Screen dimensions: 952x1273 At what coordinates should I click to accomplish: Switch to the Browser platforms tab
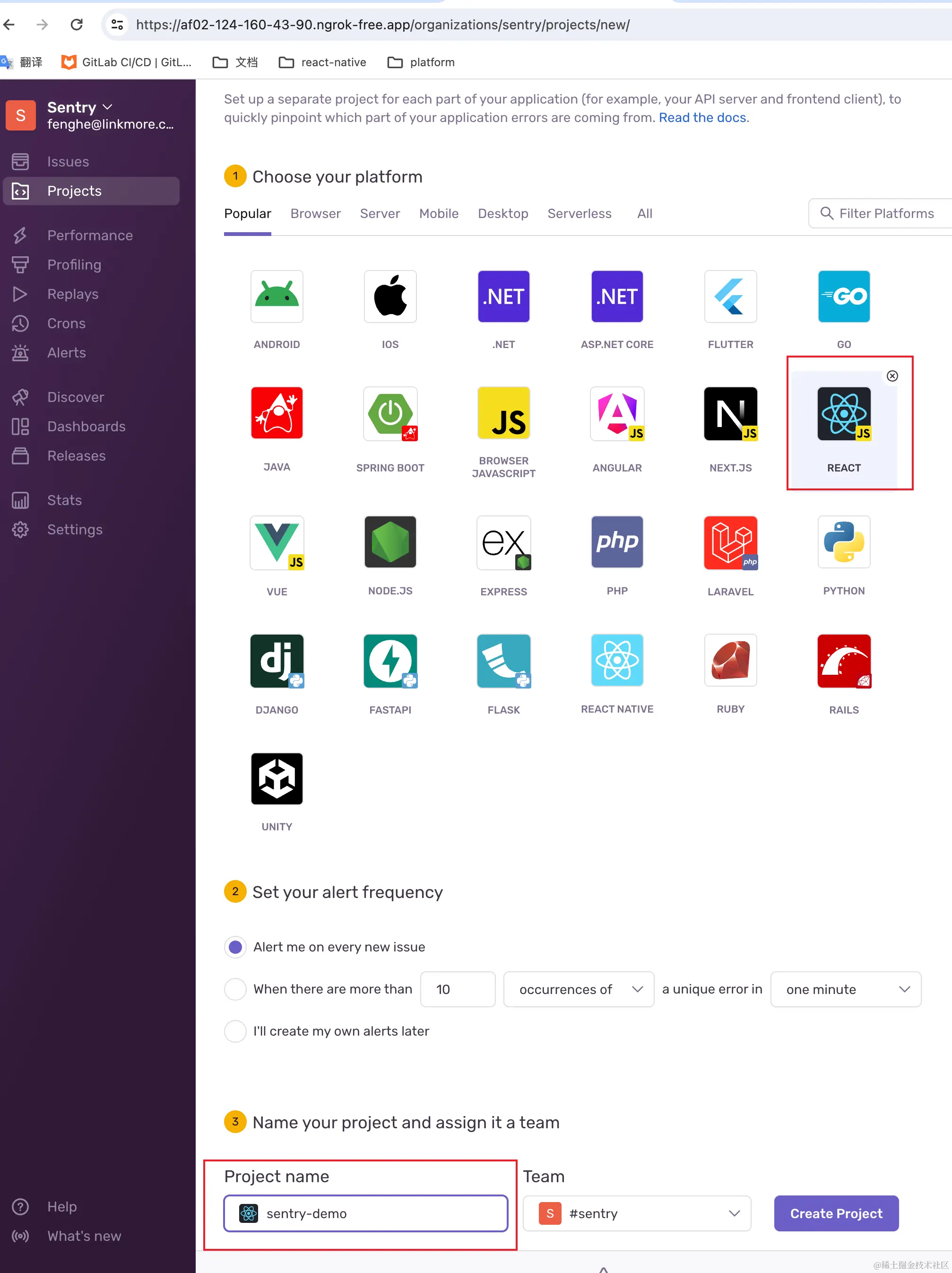click(x=315, y=214)
